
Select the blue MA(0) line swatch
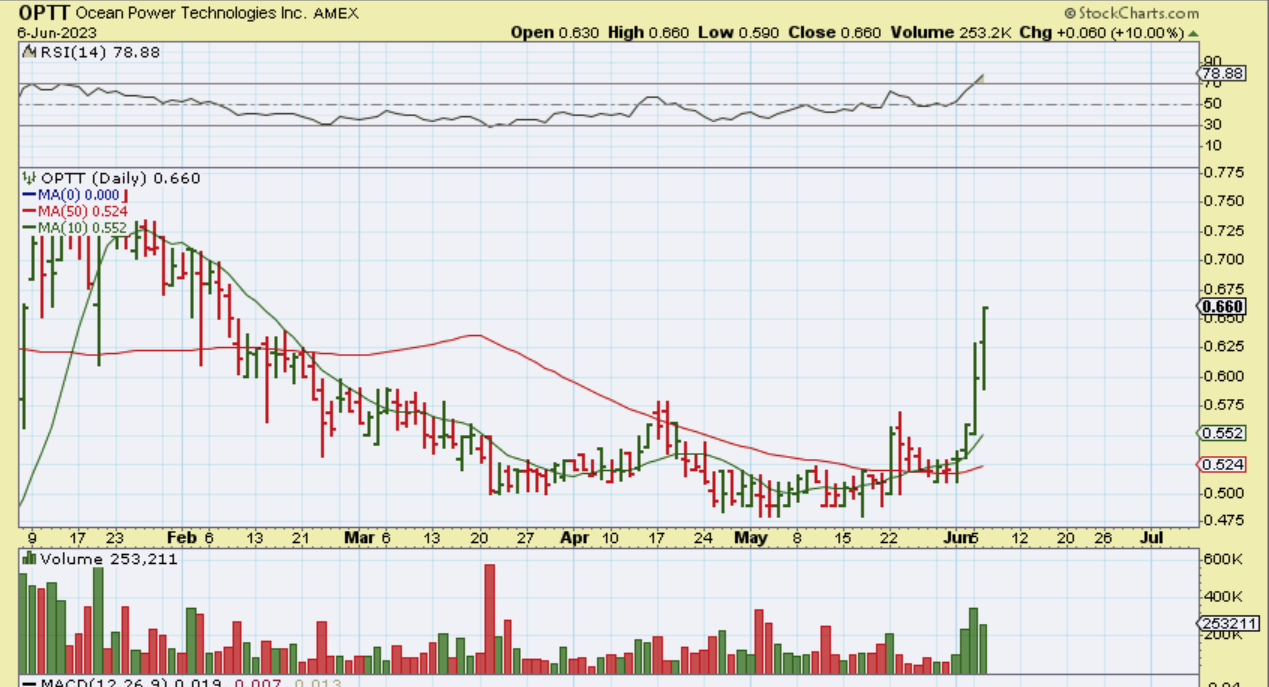(30, 195)
